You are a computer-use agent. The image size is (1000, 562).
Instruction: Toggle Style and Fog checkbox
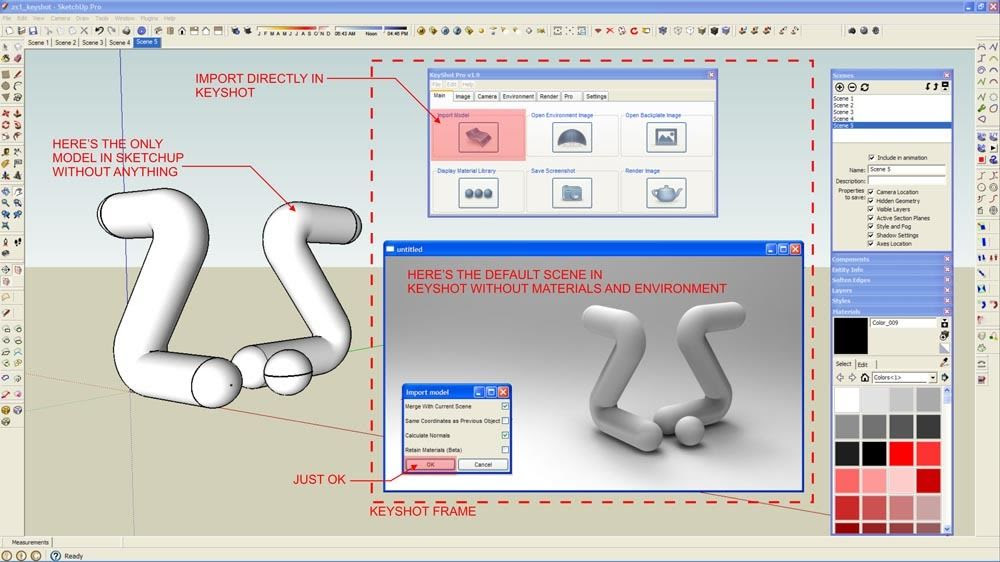pyautogui.click(x=871, y=226)
